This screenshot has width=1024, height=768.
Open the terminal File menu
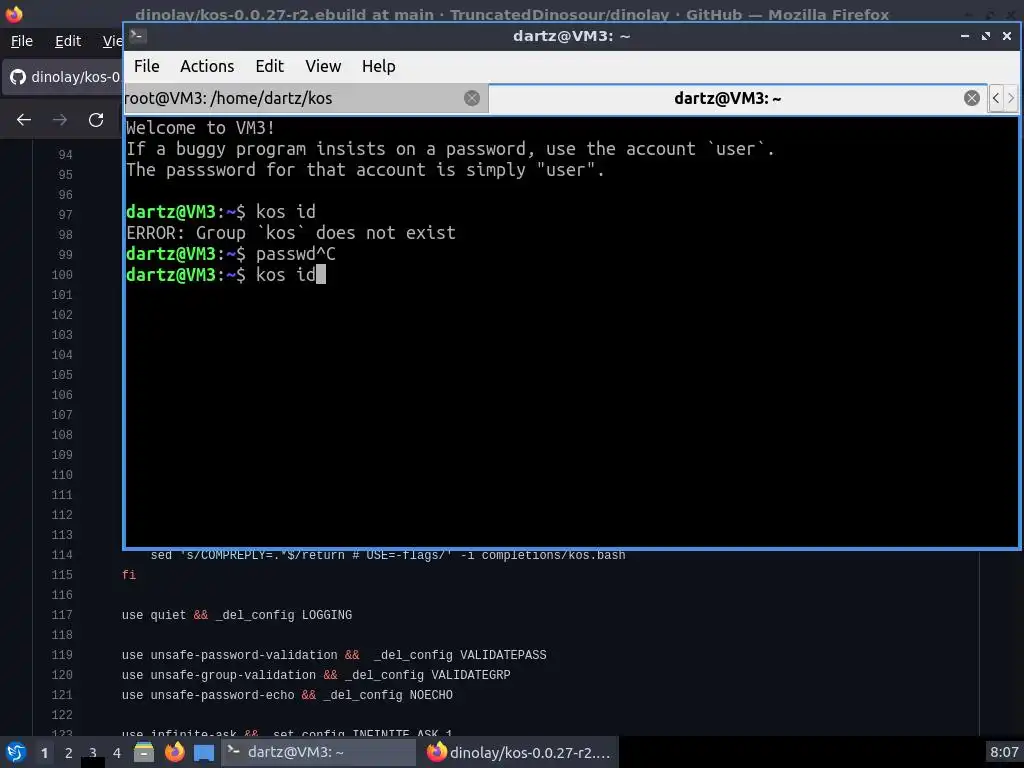point(146,66)
